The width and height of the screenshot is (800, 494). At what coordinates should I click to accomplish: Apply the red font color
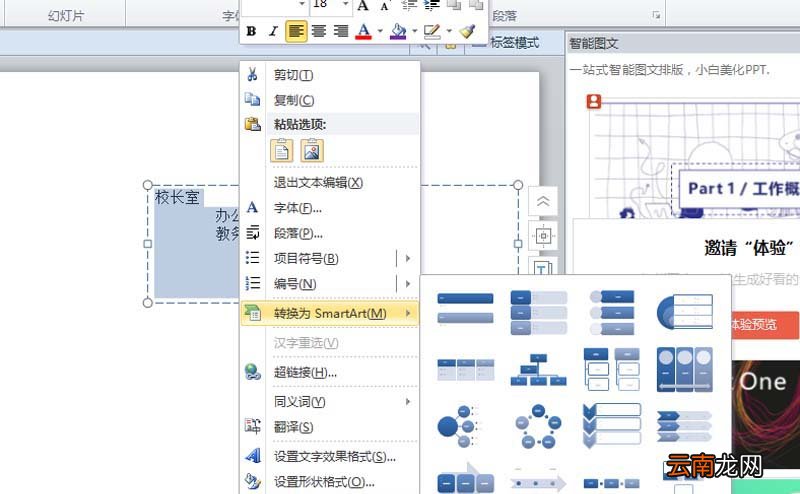(363, 31)
